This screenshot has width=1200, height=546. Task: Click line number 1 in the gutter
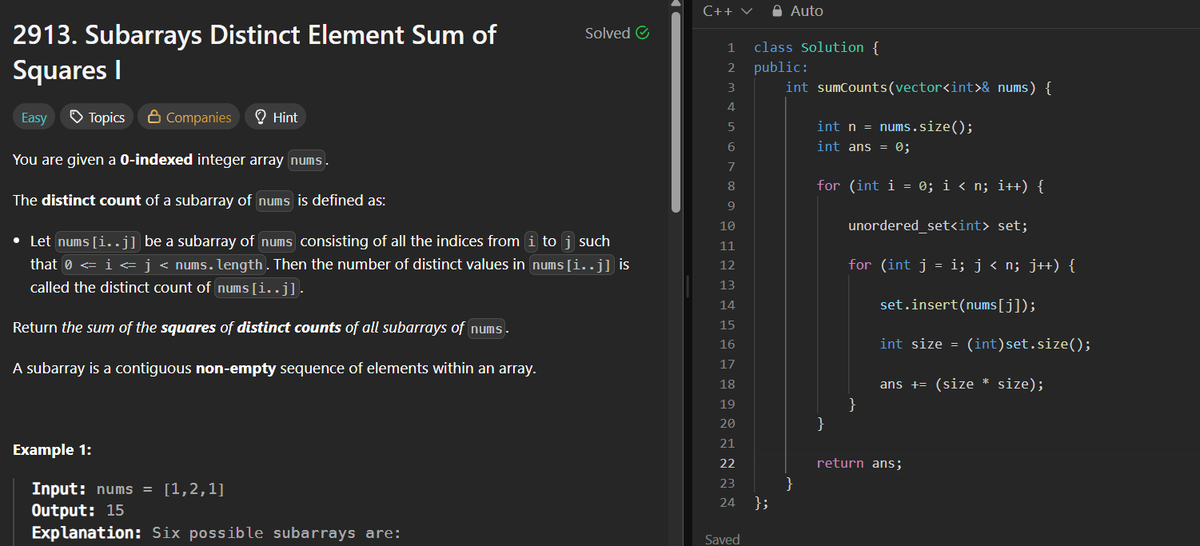point(732,47)
